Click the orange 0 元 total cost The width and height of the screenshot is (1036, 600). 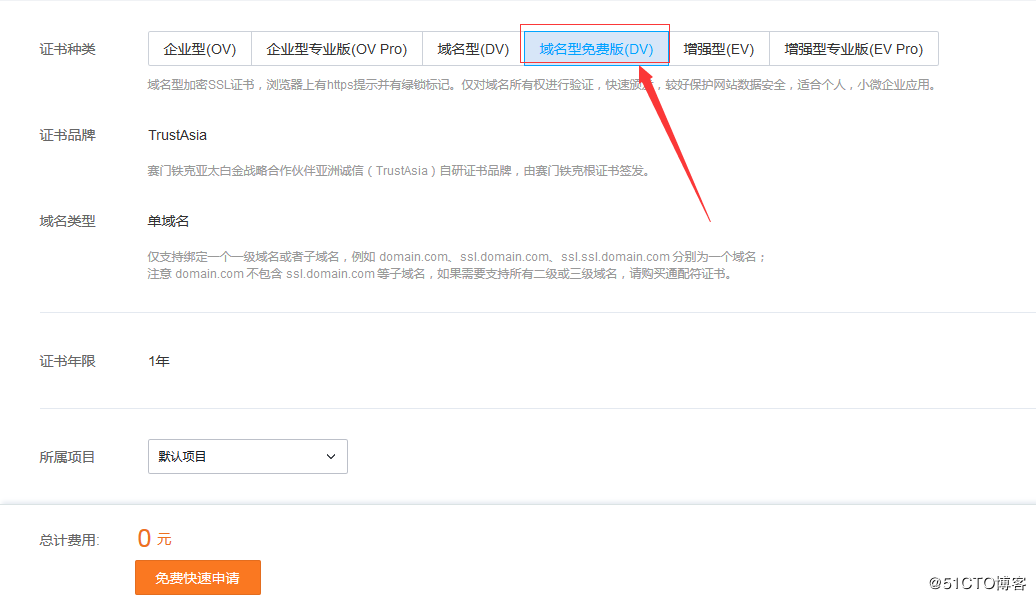pyautogui.click(x=157, y=537)
